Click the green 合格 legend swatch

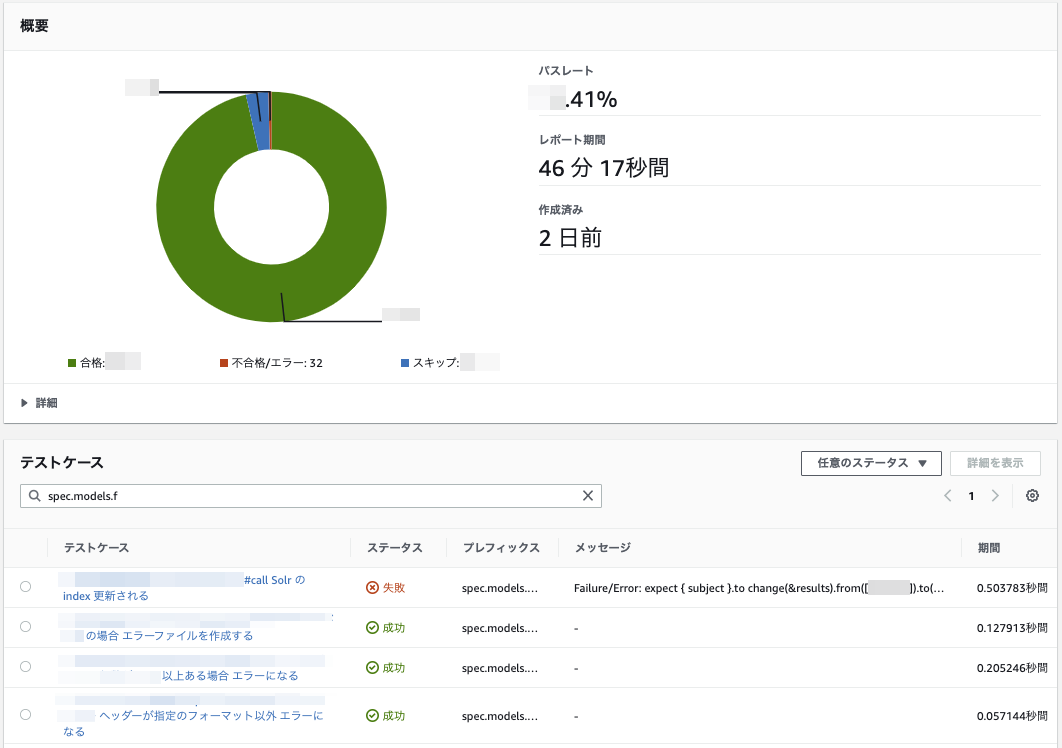tap(72, 363)
